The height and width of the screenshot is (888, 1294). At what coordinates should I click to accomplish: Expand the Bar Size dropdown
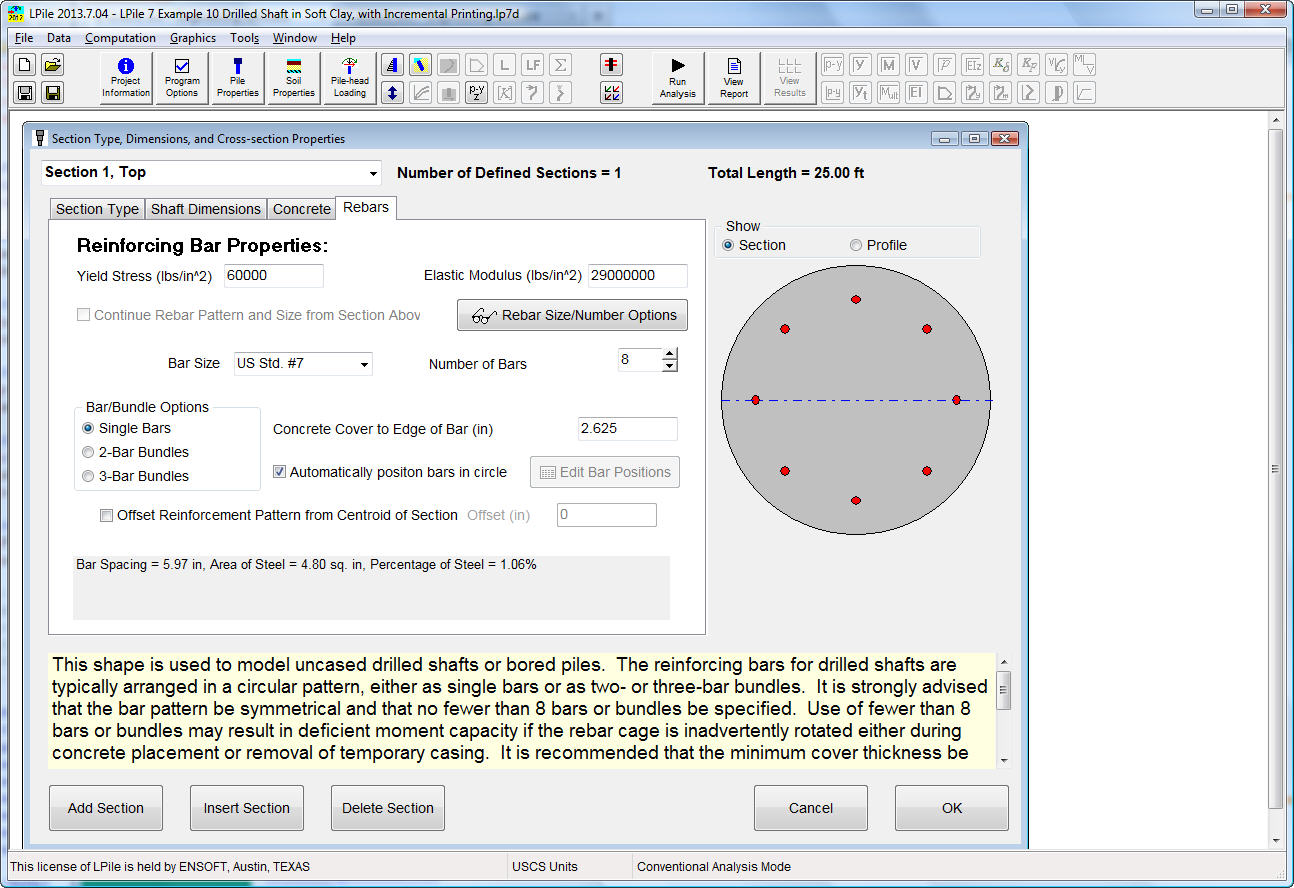[x=364, y=364]
